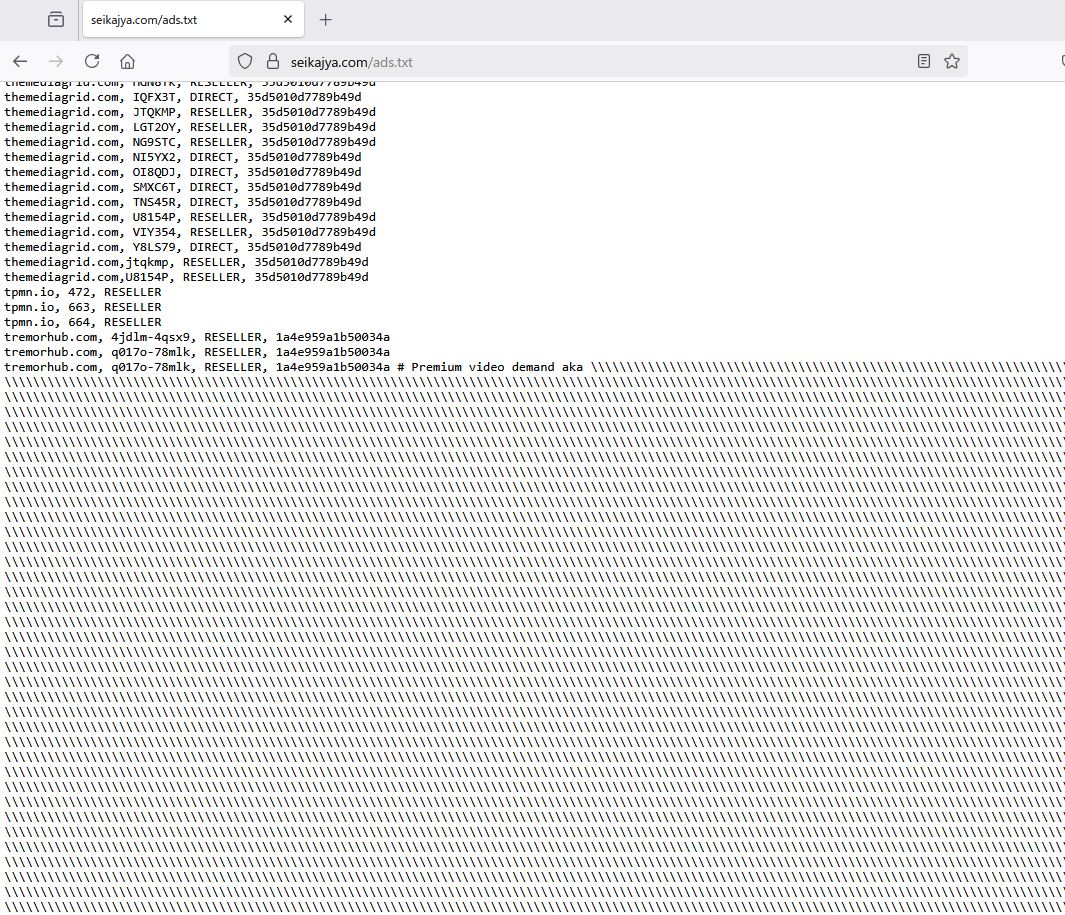The width and height of the screenshot is (1065, 915).
Task: Select the themediagrid.com VIY354 RESELLER line
Action: pos(190,232)
